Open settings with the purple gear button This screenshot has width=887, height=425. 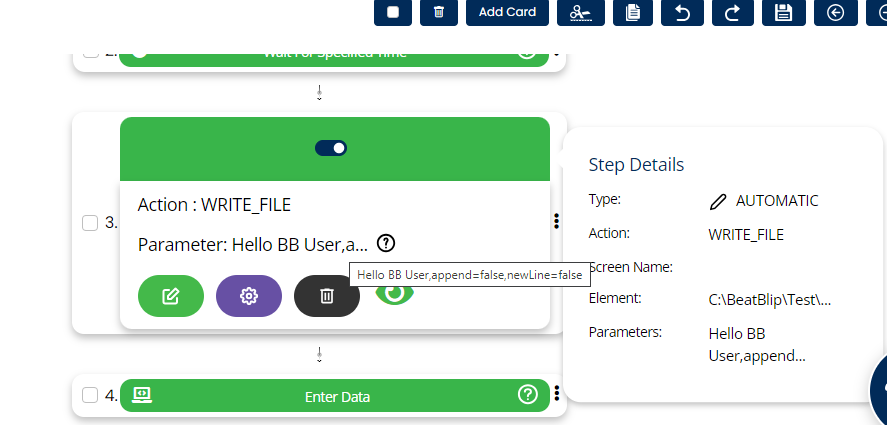(249, 295)
